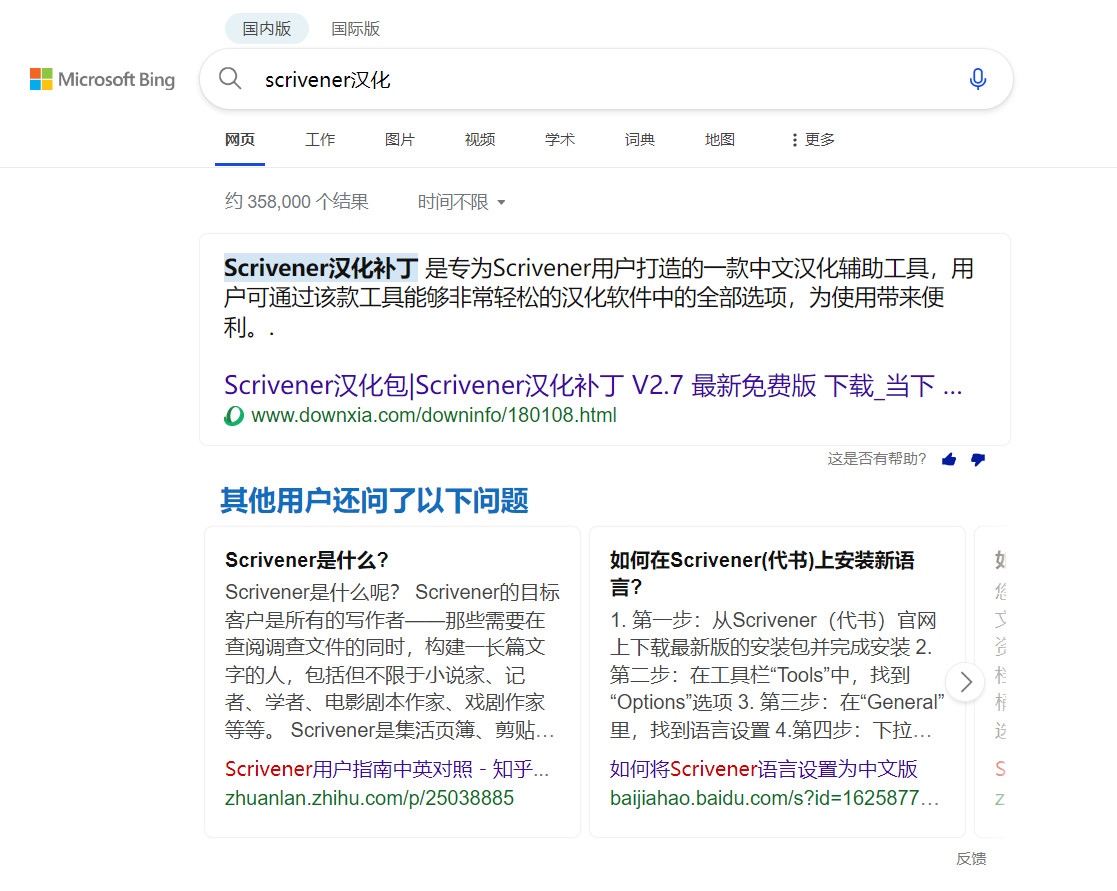Screen dimensions: 1117x891
Task: Start voice search with microphone icon
Action: coord(977,78)
